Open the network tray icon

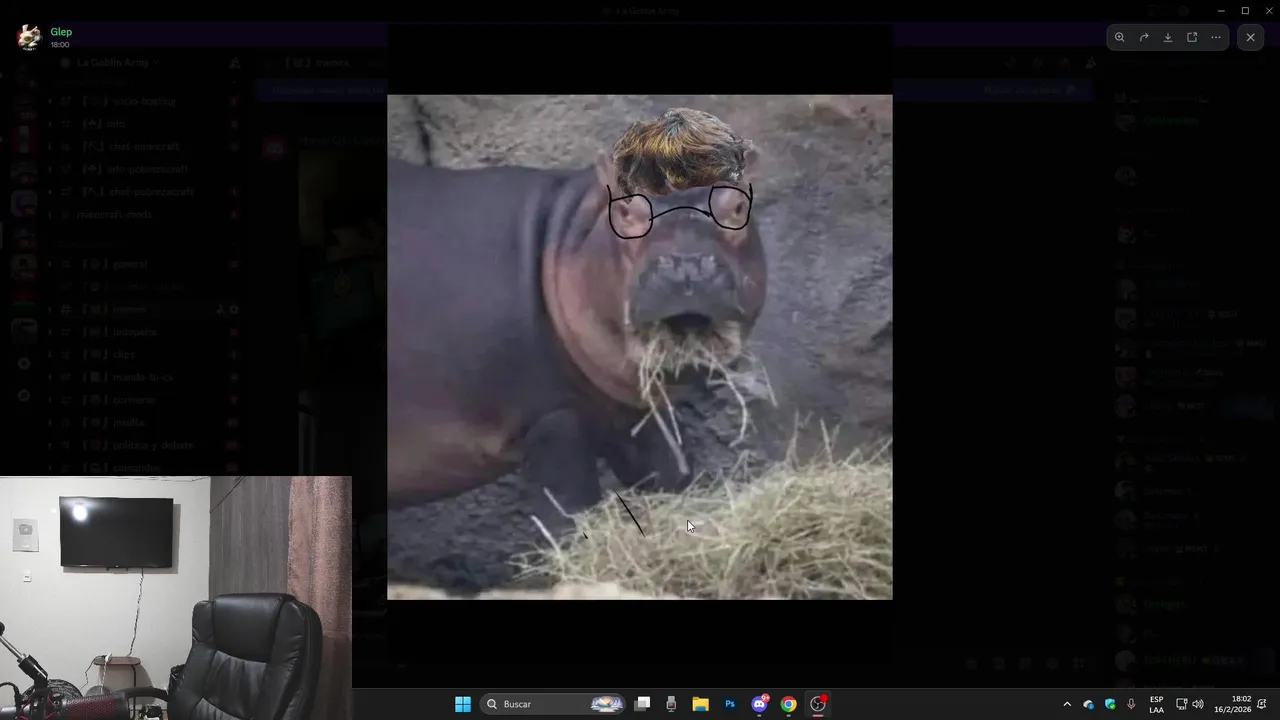pyautogui.click(x=1181, y=704)
